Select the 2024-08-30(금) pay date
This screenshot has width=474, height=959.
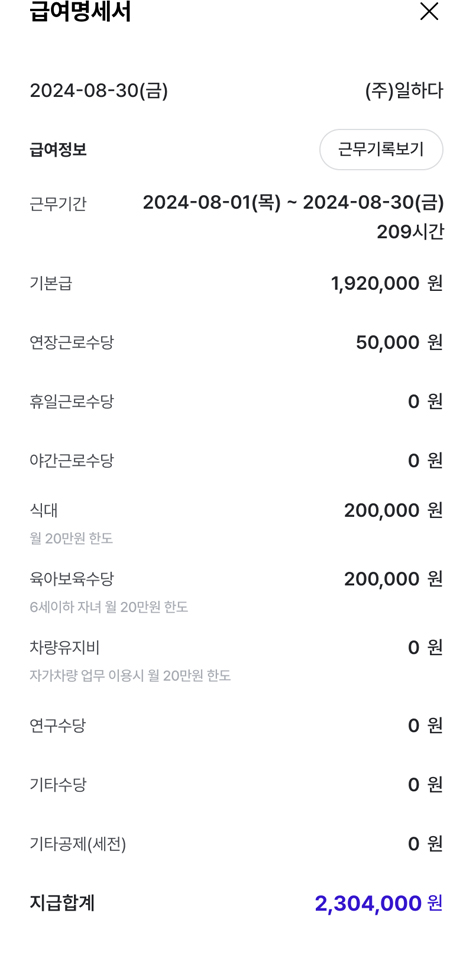click(x=99, y=91)
